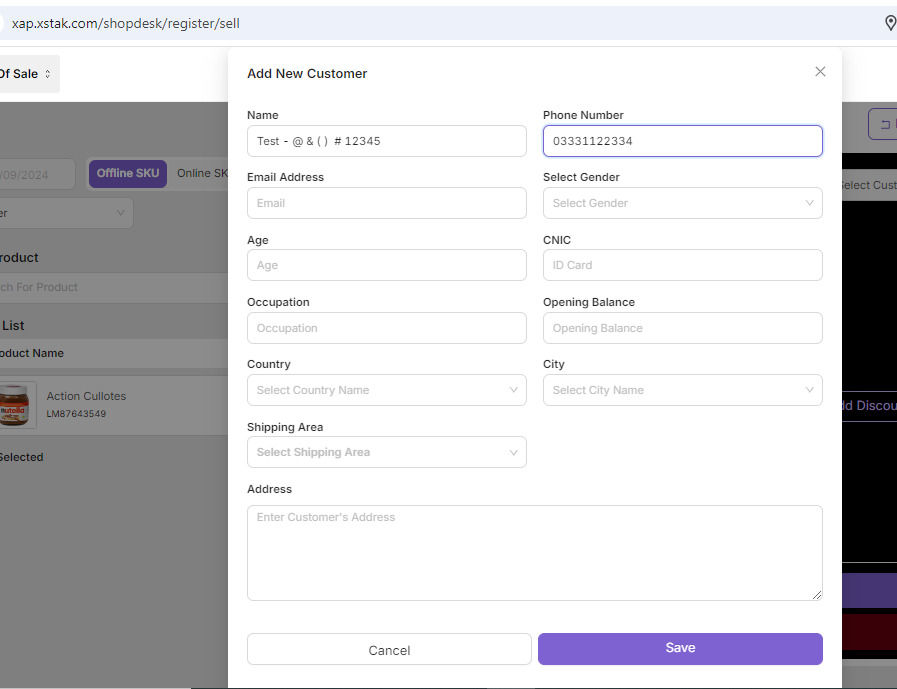This screenshot has height=689, width=897.
Task: Click the location pin icon in address bar
Action: click(x=890, y=23)
